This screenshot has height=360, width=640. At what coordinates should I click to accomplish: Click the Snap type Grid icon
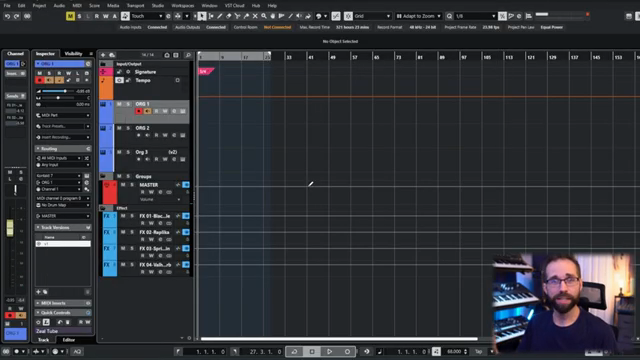coord(348,16)
